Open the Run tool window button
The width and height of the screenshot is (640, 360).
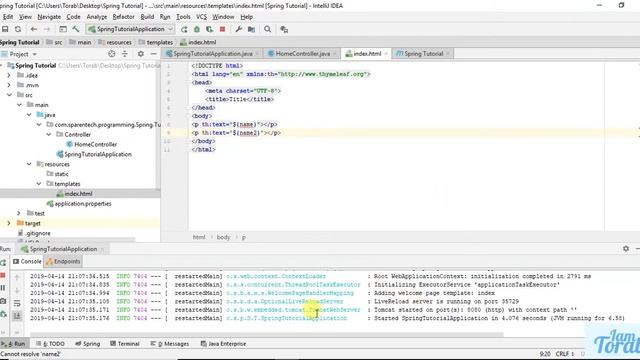pyautogui.click(x=13, y=344)
